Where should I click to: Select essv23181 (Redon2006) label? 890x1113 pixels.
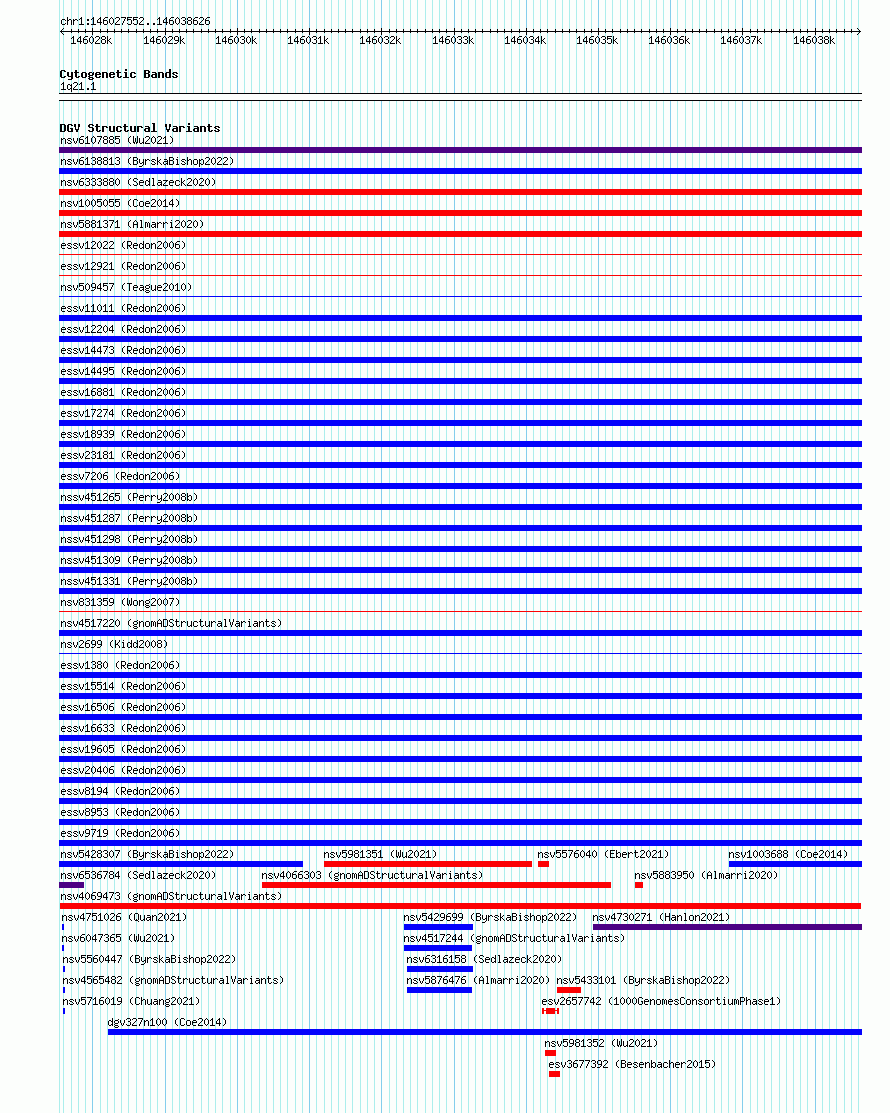pyautogui.click(x=123, y=455)
